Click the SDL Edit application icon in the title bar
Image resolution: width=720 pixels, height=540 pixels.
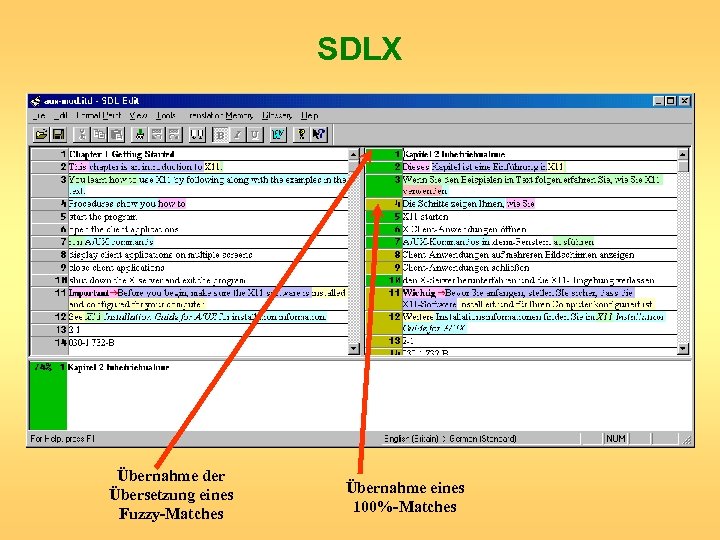35,101
